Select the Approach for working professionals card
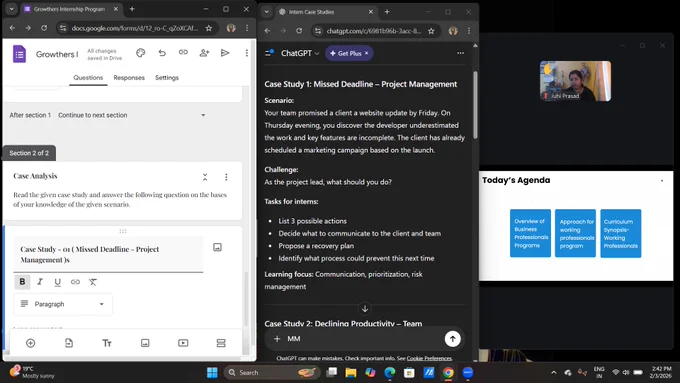 [575, 233]
